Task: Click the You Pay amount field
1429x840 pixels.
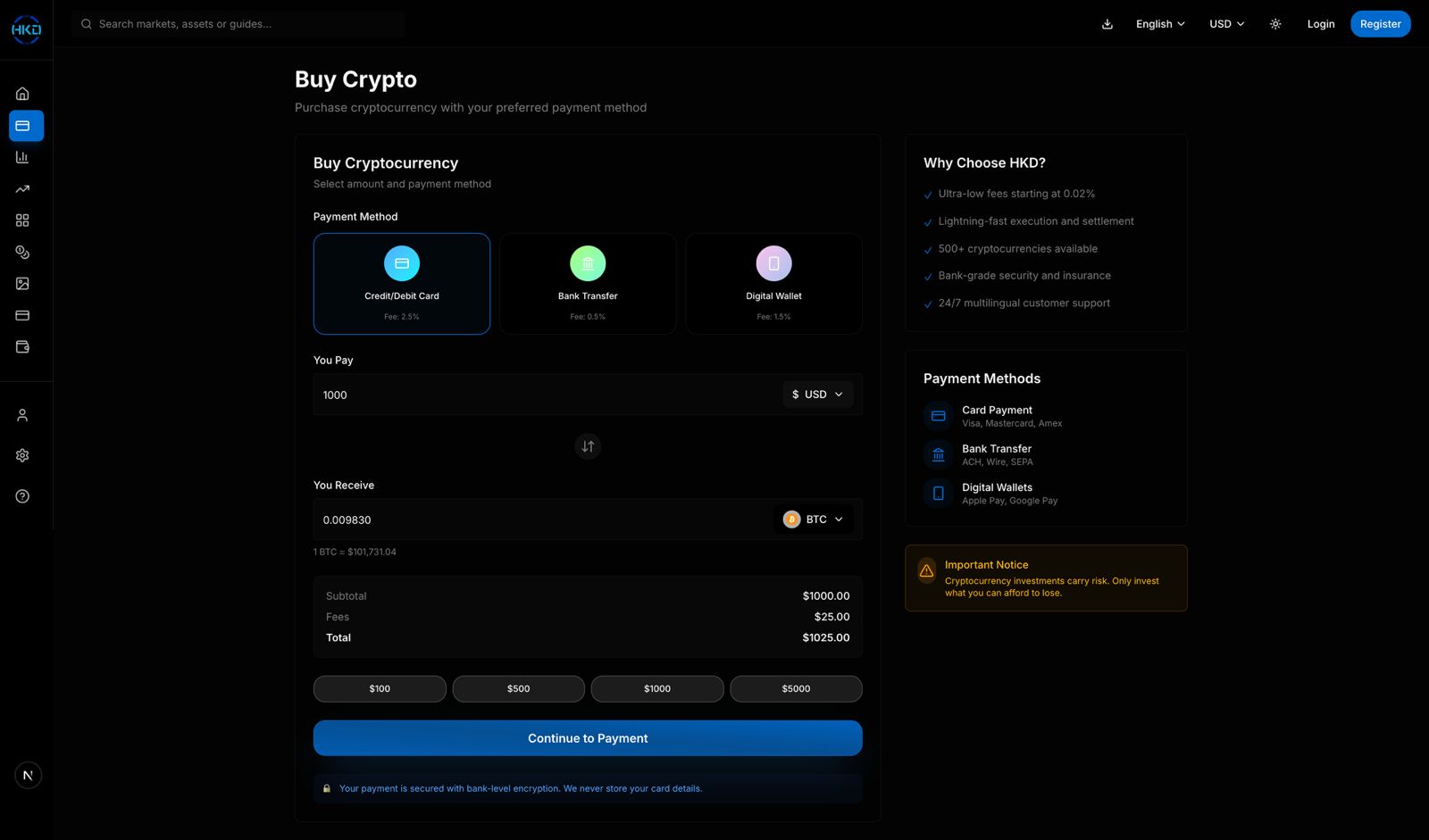Action: point(545,395)
